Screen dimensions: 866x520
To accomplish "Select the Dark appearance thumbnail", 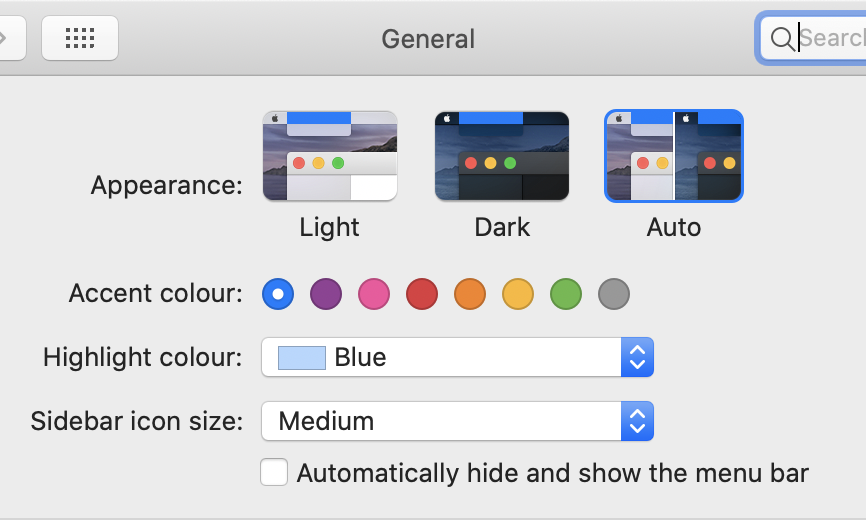I will (502, 156).
